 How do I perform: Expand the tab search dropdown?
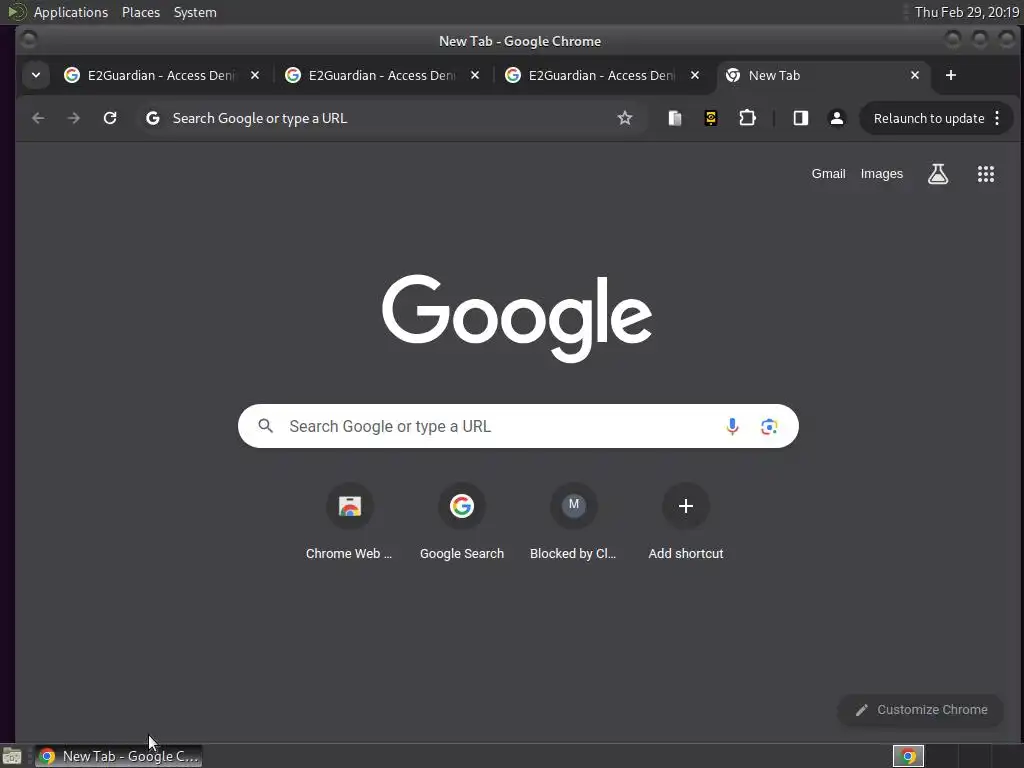coord(36,75)
